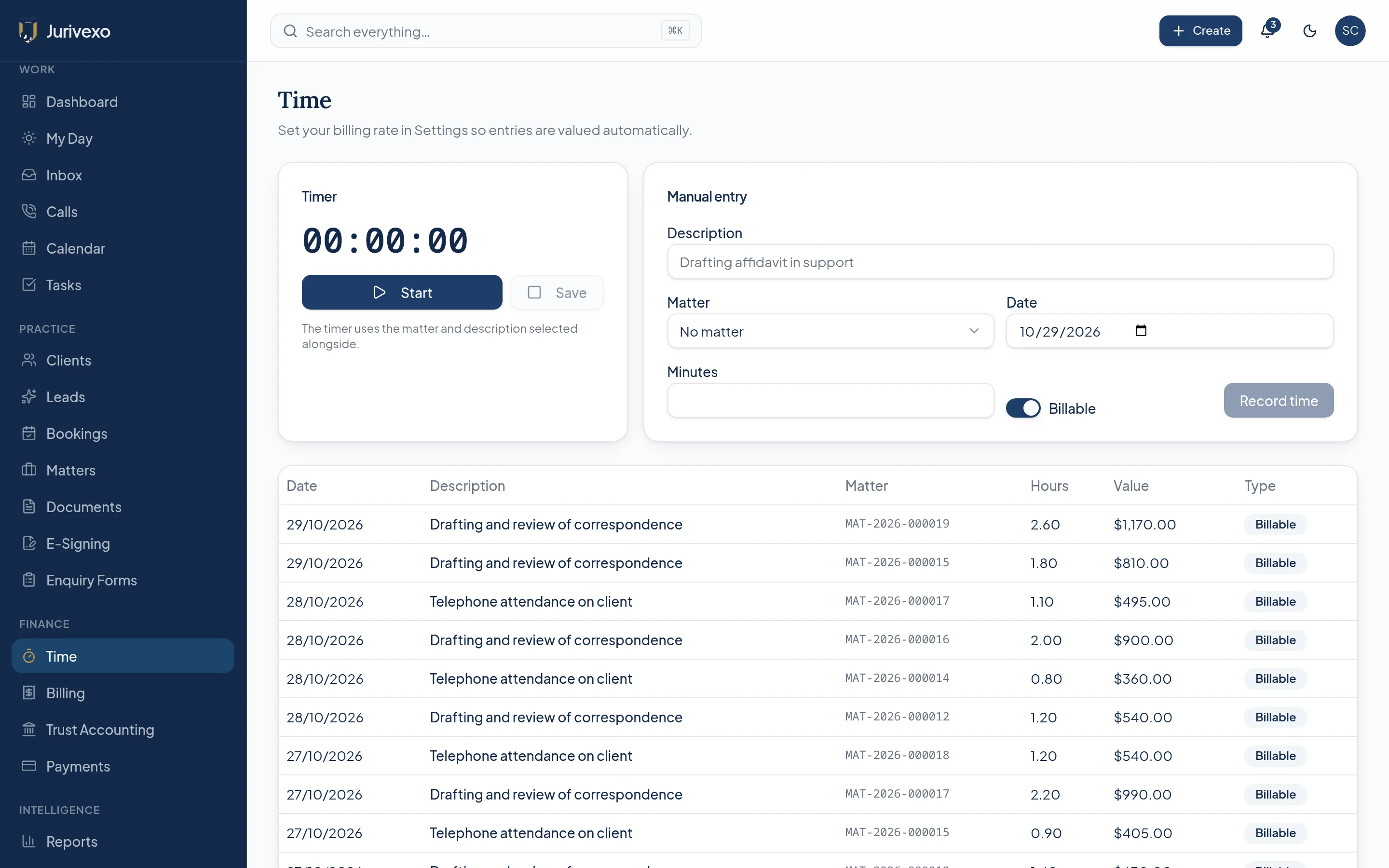Open E-Signing in sidebar
The image size is (1389, 868).
coord(123,544)
